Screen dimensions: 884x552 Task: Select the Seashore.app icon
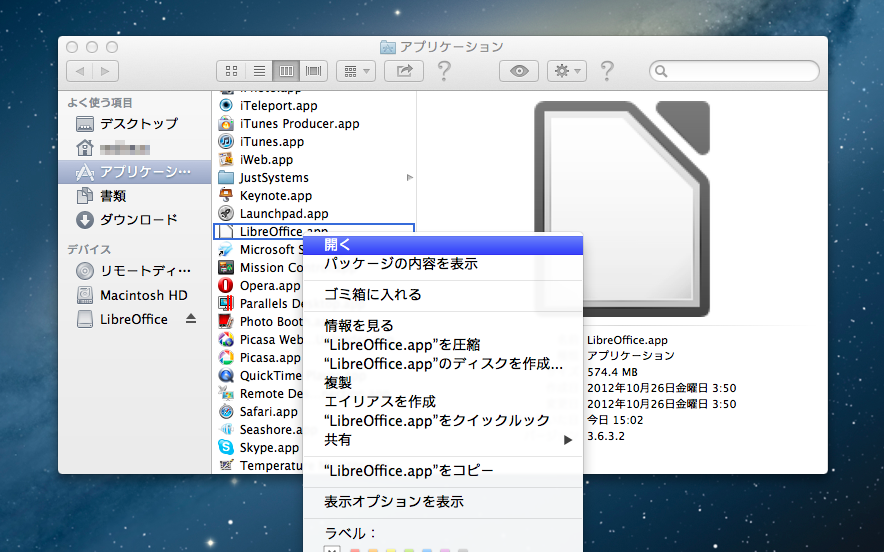click(x=226, y=430)
